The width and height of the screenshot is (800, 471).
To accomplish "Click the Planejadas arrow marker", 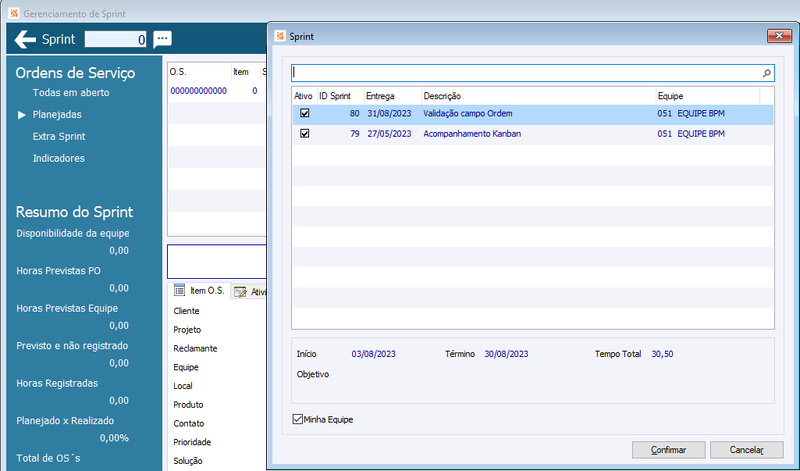I will point(21,115).
